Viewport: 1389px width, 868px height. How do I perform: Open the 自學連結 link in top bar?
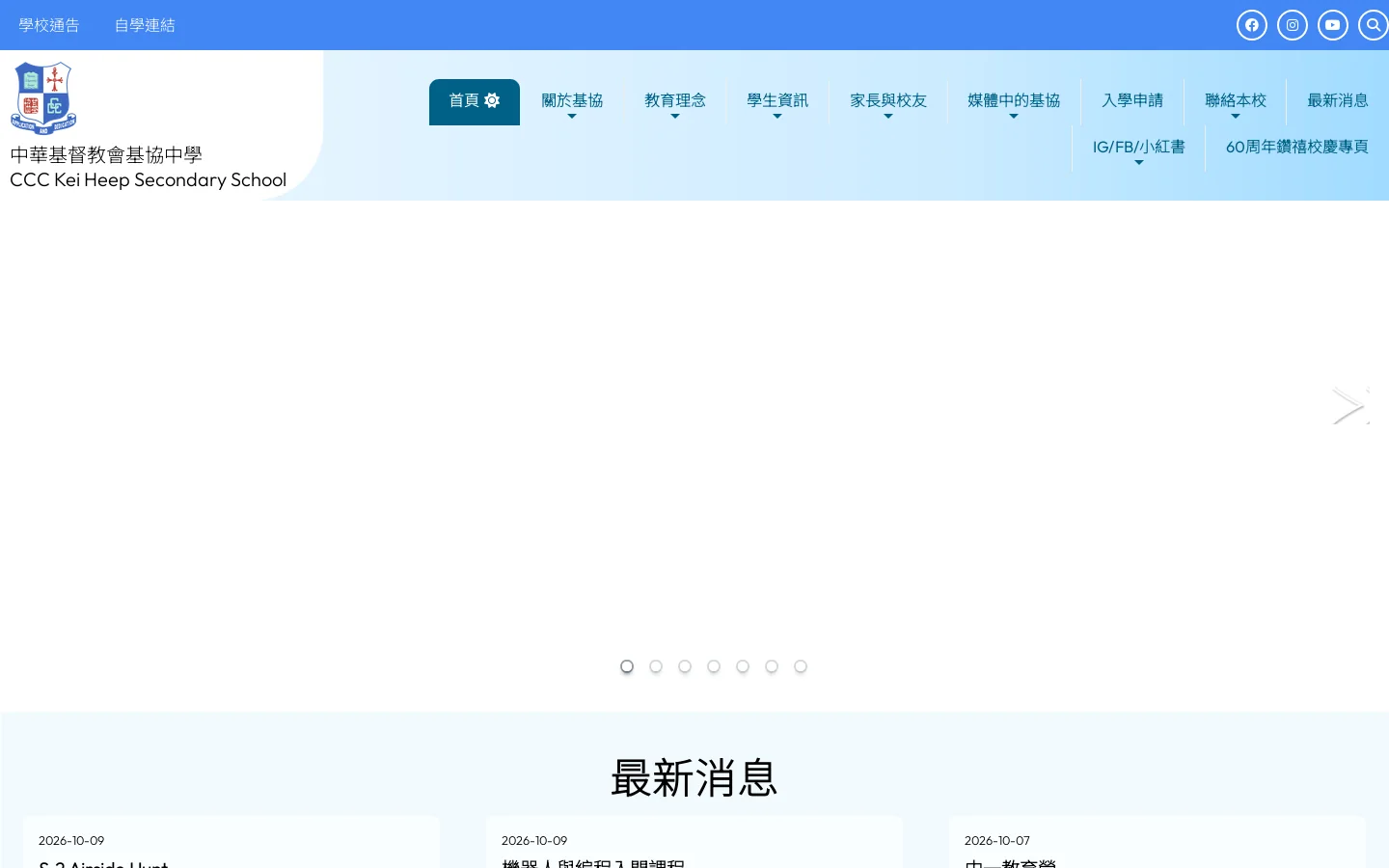(x=145, y=25)
